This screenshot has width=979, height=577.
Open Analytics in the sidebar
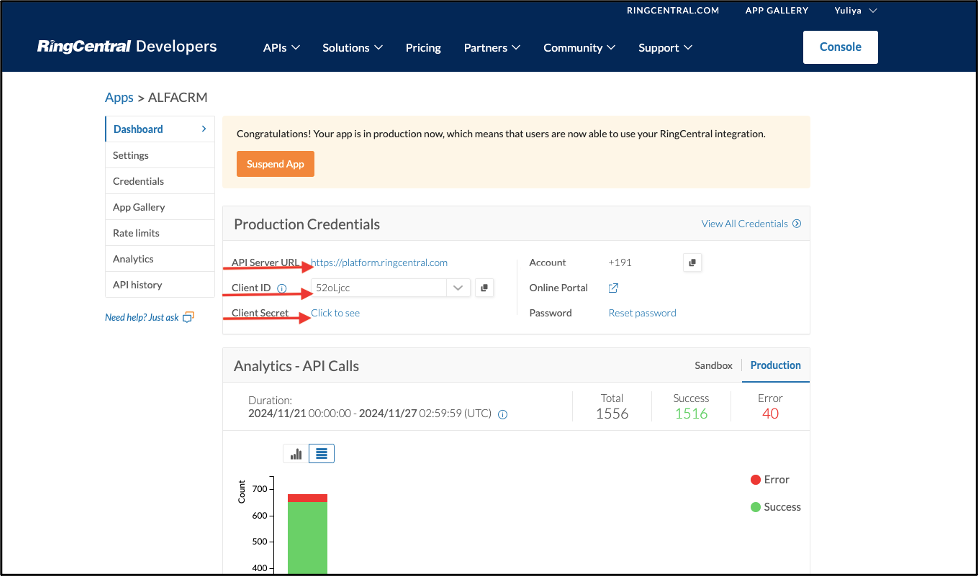(x=160, y=259)
